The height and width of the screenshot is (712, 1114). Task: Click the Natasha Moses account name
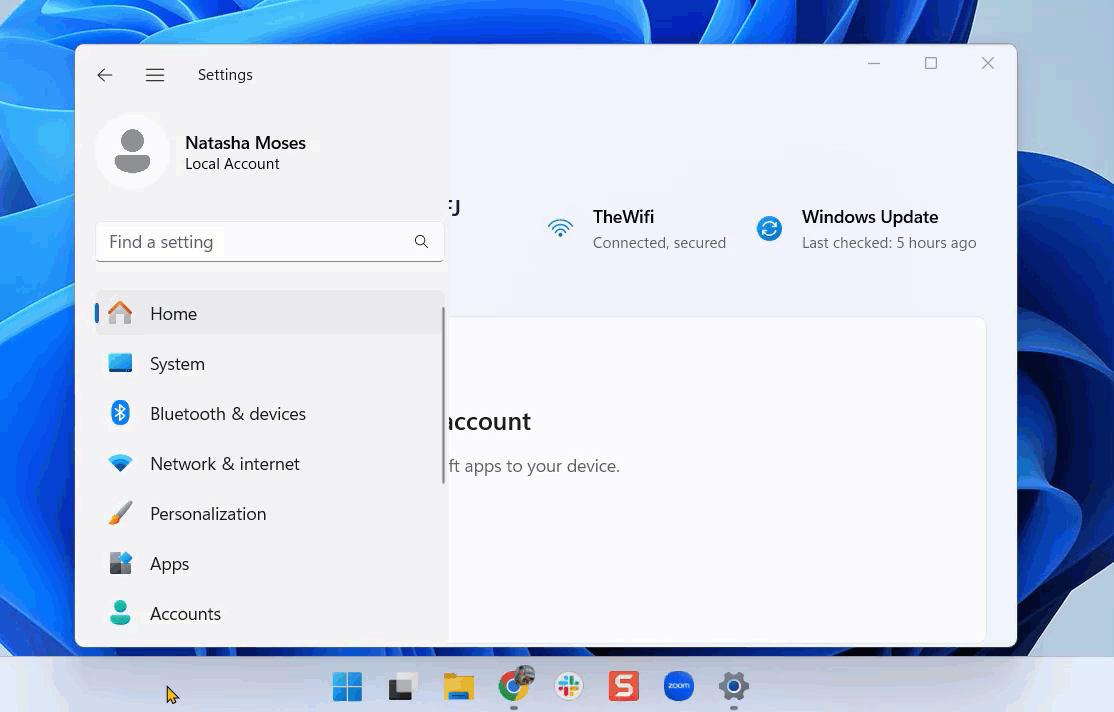[245, 143]
